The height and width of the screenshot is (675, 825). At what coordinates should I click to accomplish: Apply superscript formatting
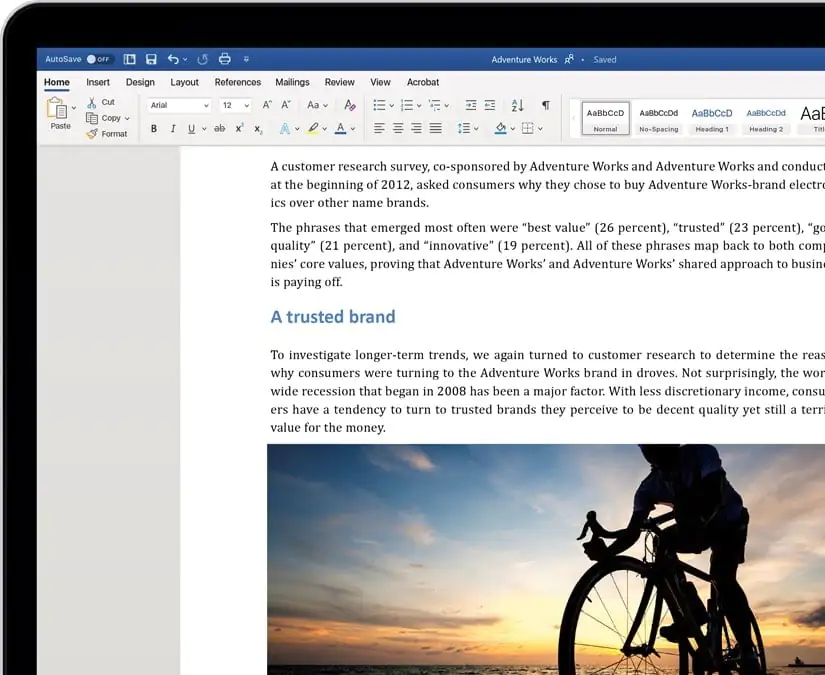click(237, 128)
